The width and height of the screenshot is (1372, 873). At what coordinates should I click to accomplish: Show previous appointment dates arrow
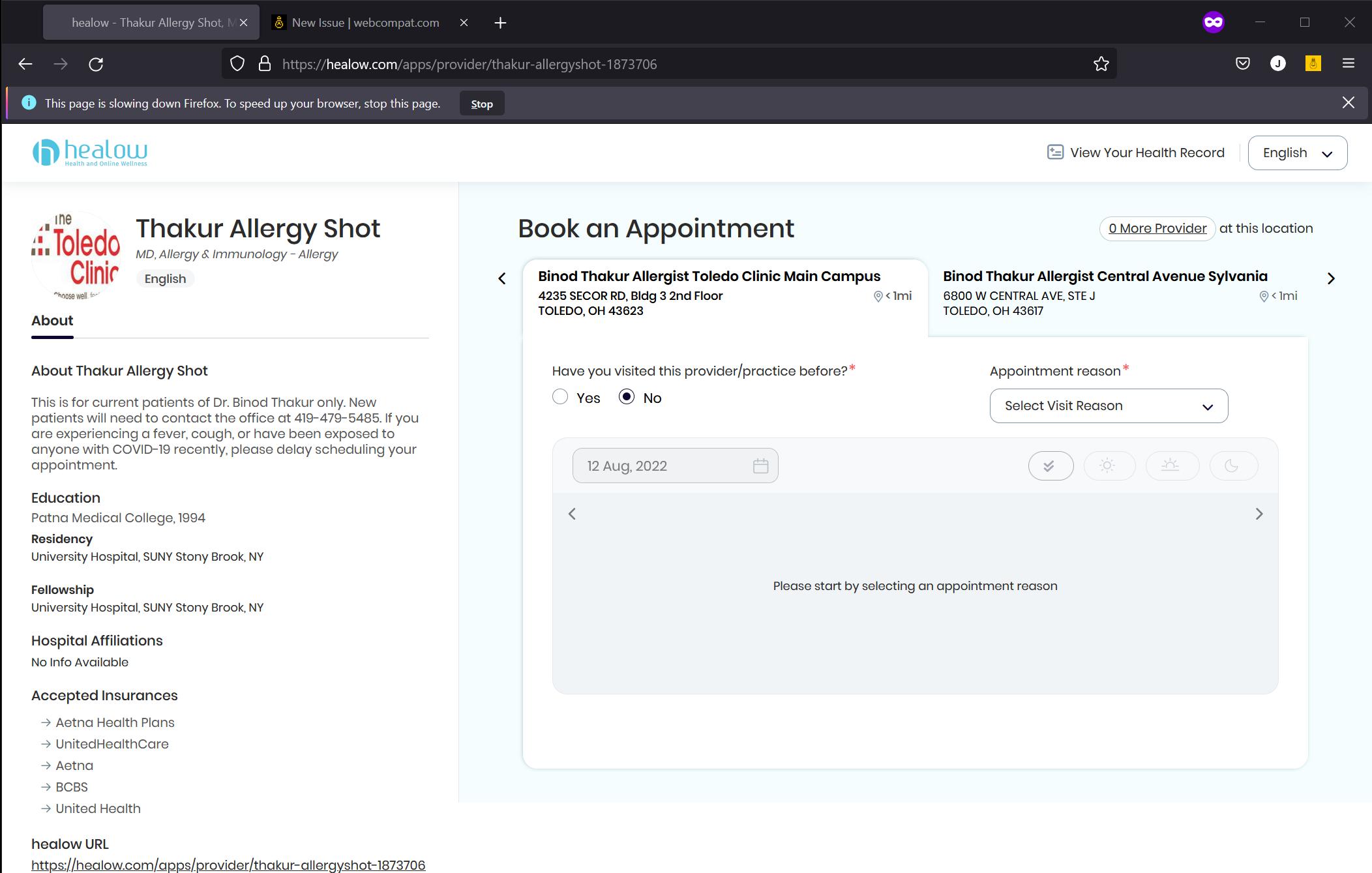click(572, 514)
